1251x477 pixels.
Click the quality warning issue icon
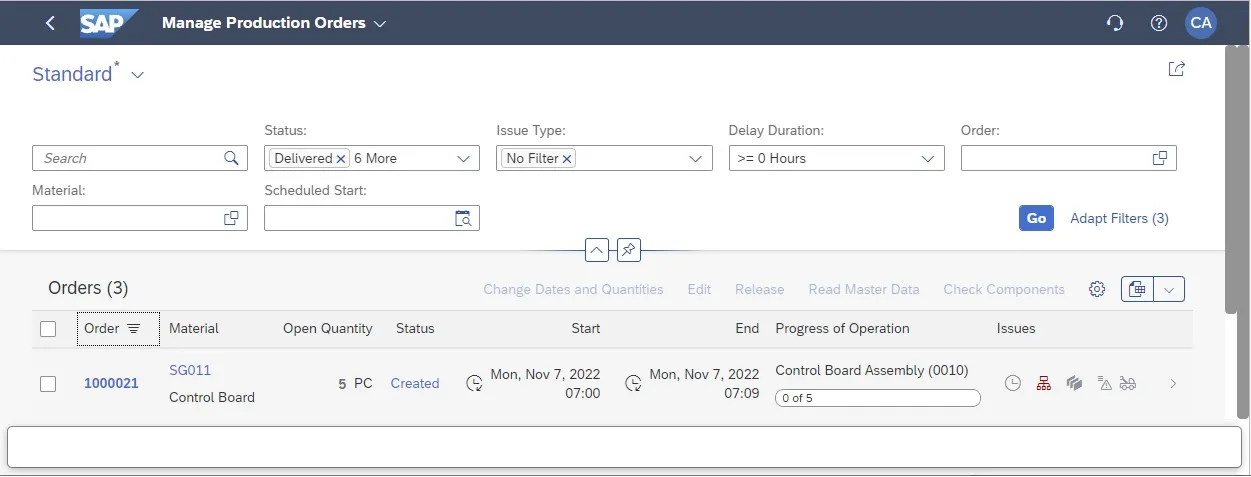[1105, 383]
